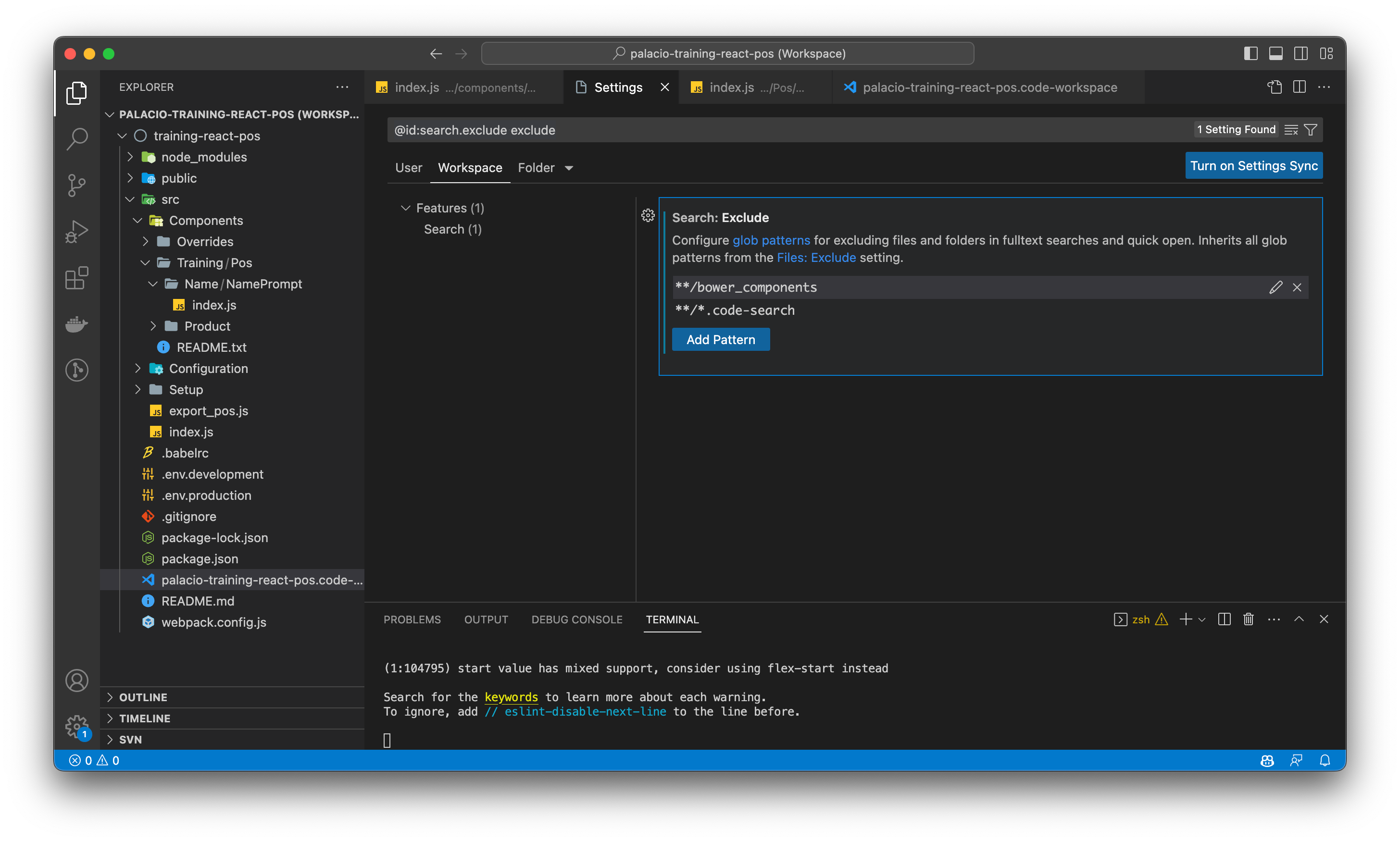1400x842 pixels.
Task: Kill the terminal with trash icon
Action: click(x=1249, y=619)
